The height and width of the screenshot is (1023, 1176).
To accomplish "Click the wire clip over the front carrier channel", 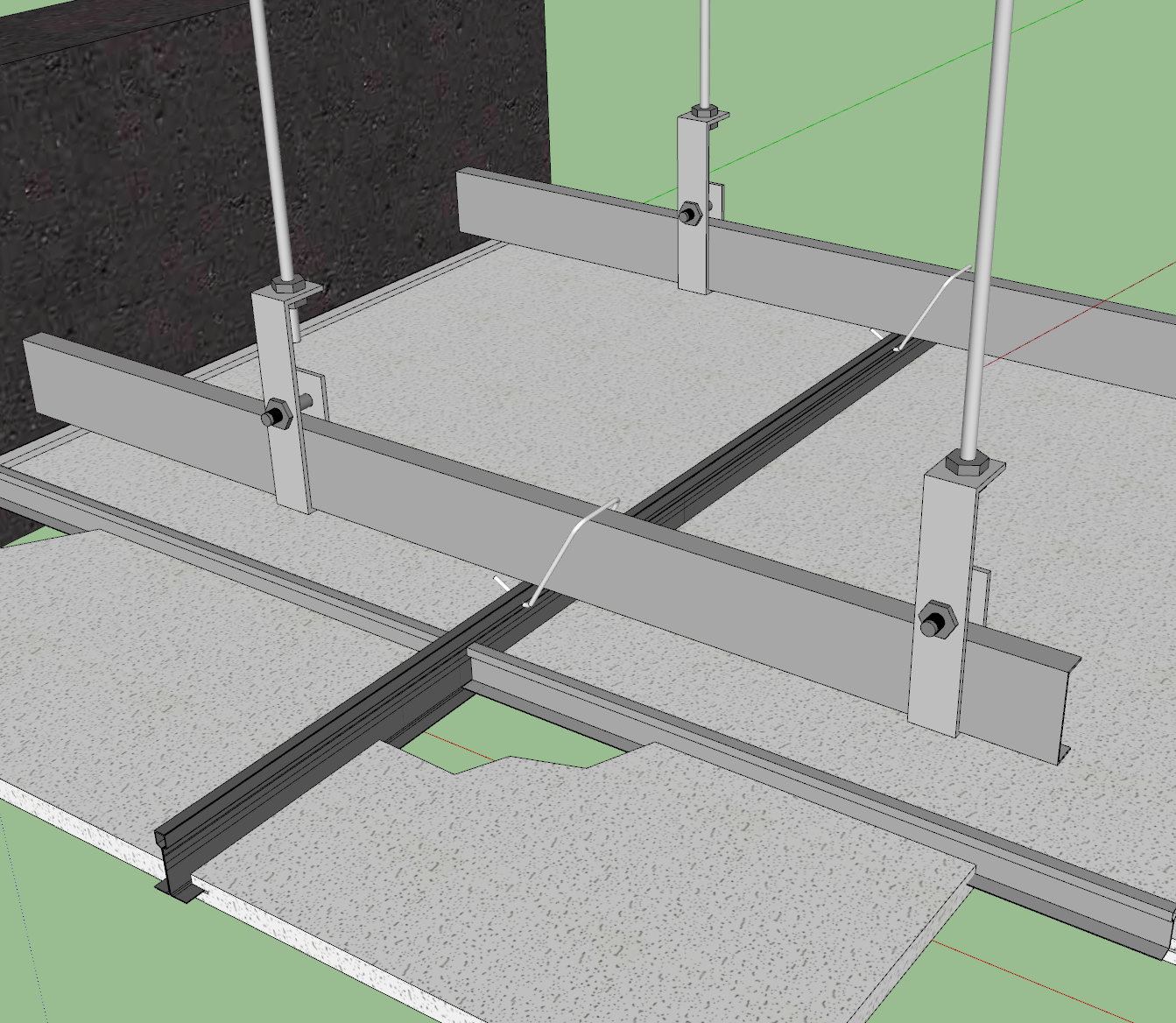I will (x=569, y=547).
